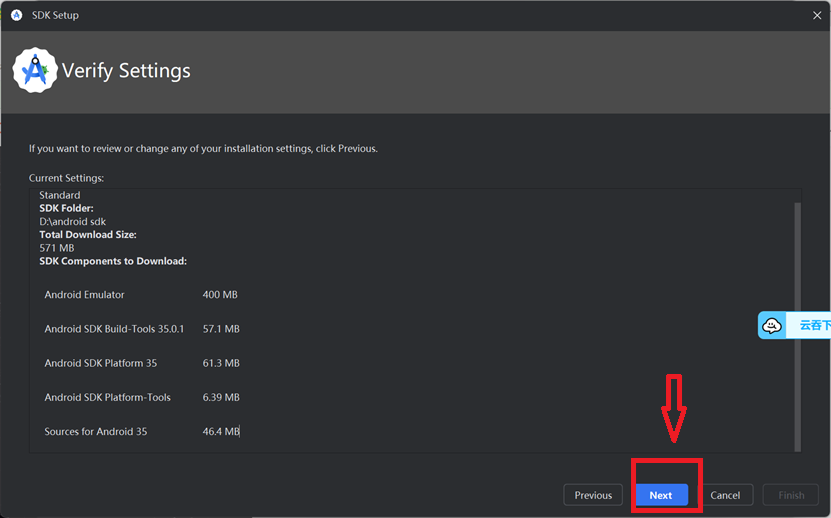Cancel the SDK setup
Viewport: 831px width, 518px height.
725,495
